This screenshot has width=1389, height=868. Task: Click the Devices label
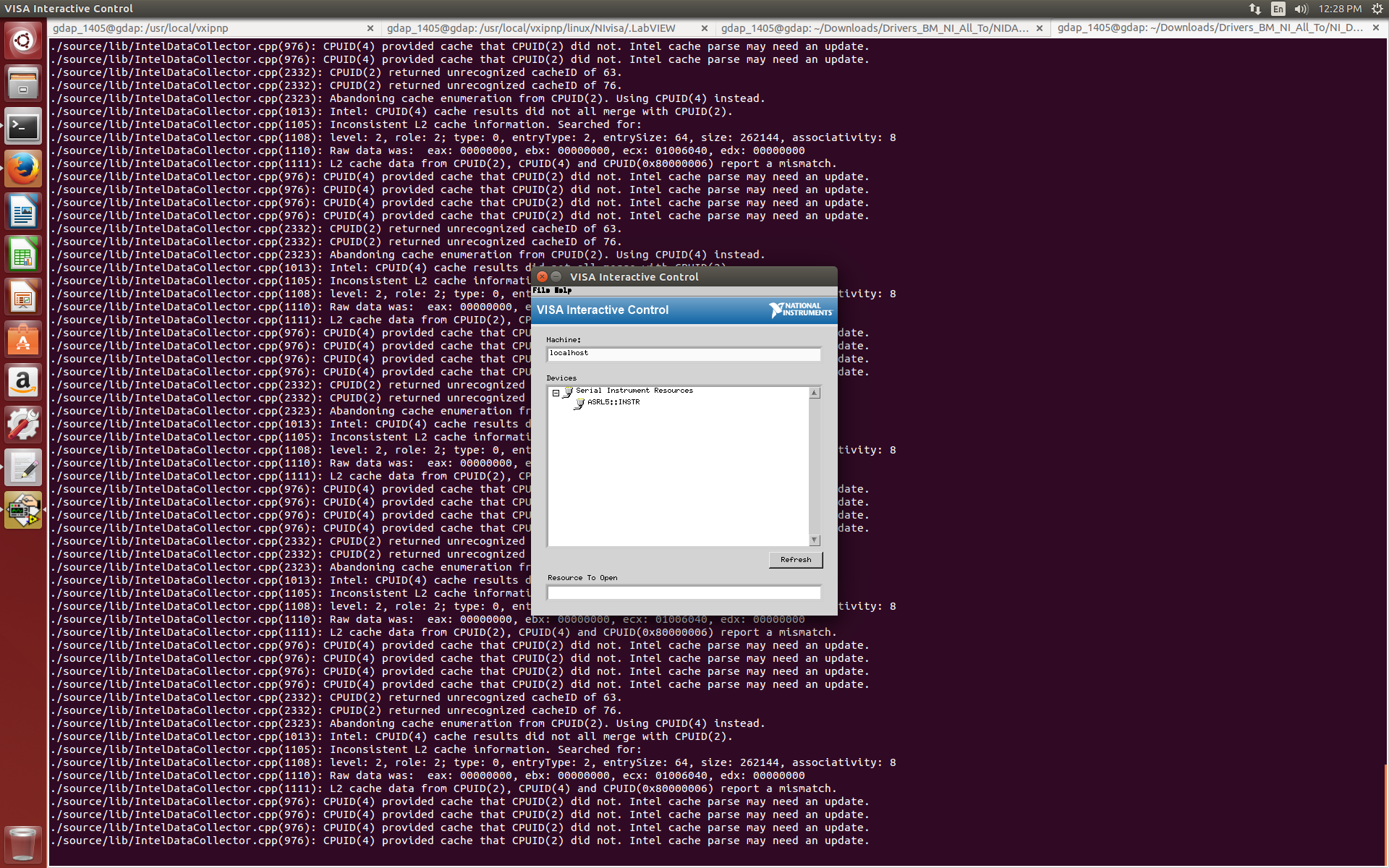(561, 378)
